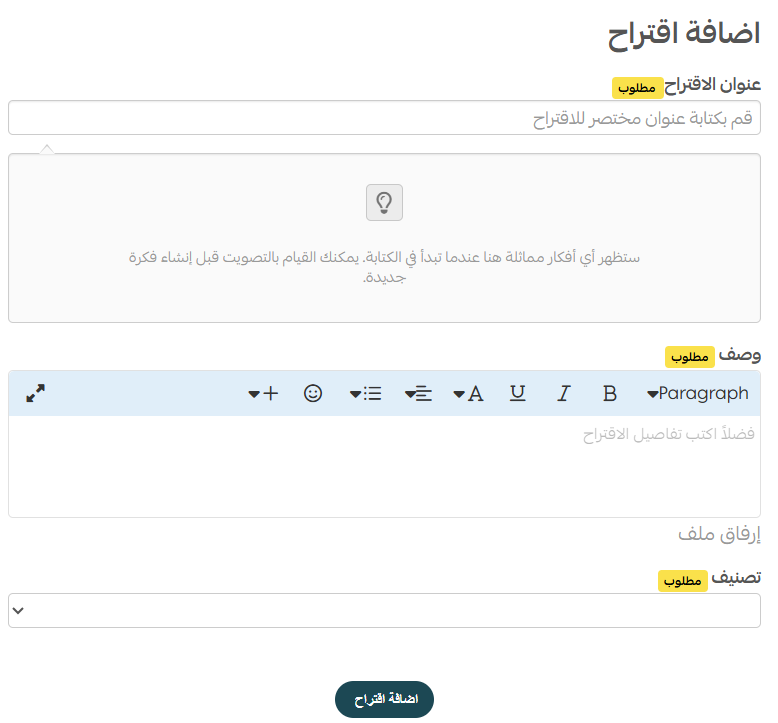Click the similar ideas hint text
Screen dimensions: 778x723
(x=384, y=267)
